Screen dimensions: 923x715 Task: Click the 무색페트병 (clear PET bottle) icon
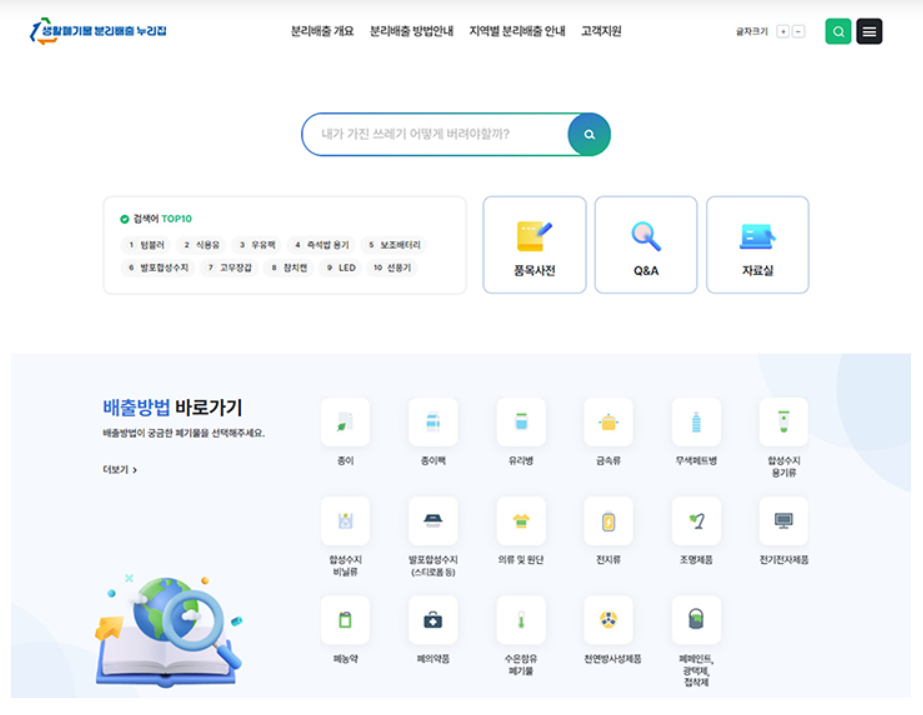coord(696,422)
